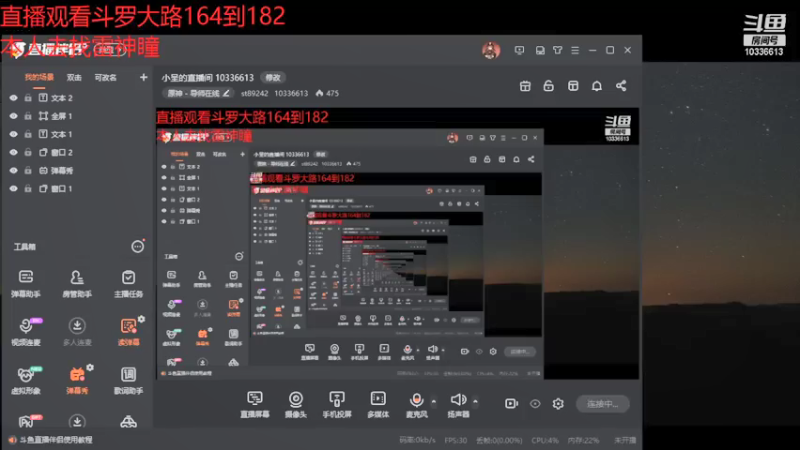Open the hamburger menu in title bar
Image resolution: width=800 pixels, height=450 pixels.
(575, 50)
